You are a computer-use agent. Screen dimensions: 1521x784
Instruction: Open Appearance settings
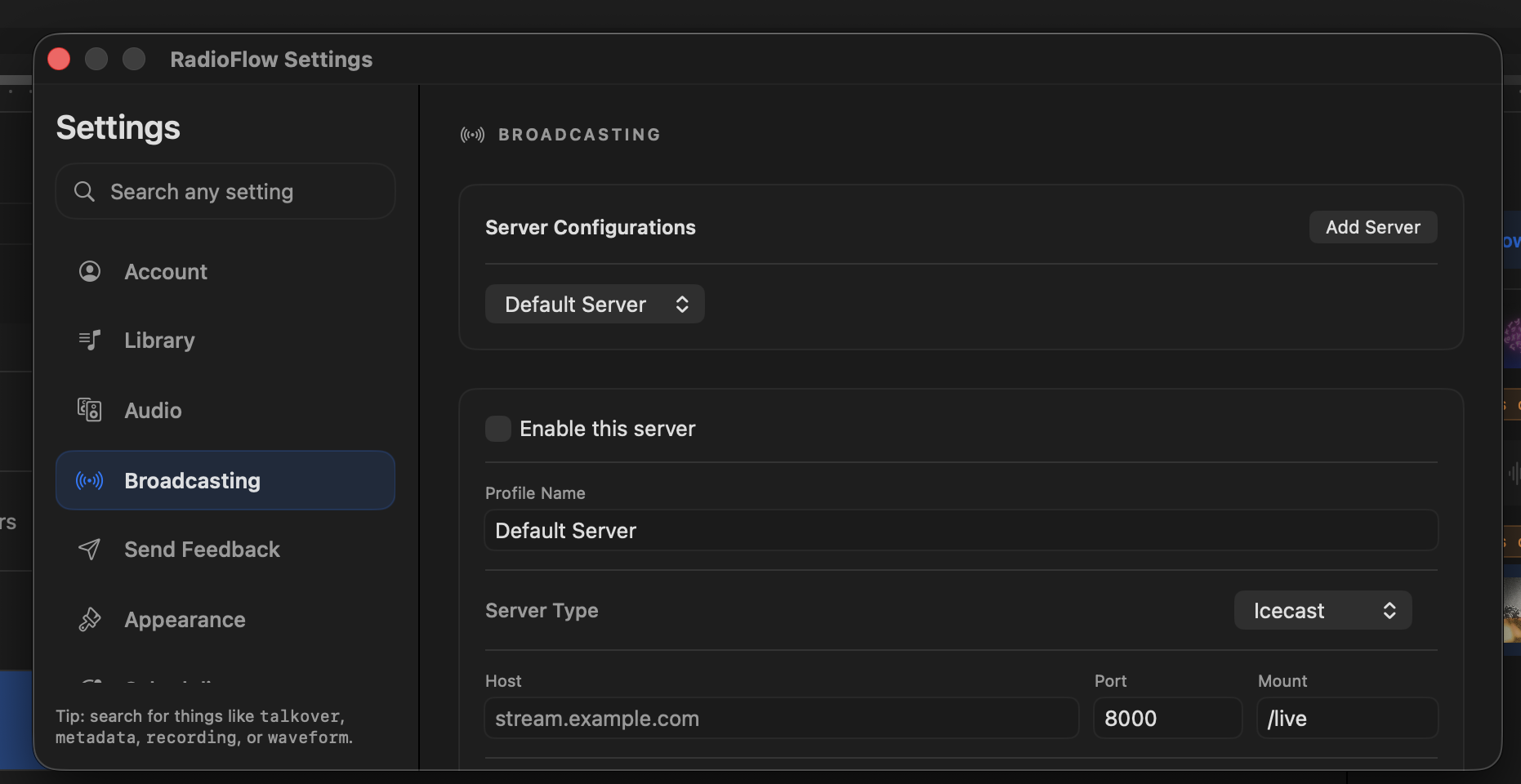tap(225, 620)
